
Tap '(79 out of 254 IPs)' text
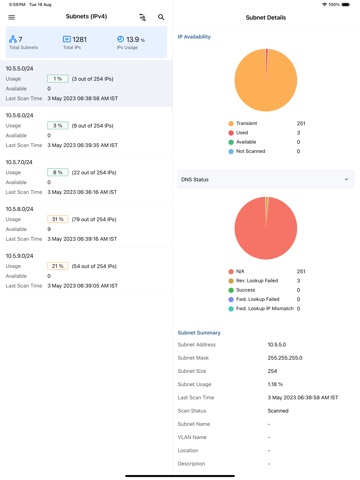pos(94,219)
